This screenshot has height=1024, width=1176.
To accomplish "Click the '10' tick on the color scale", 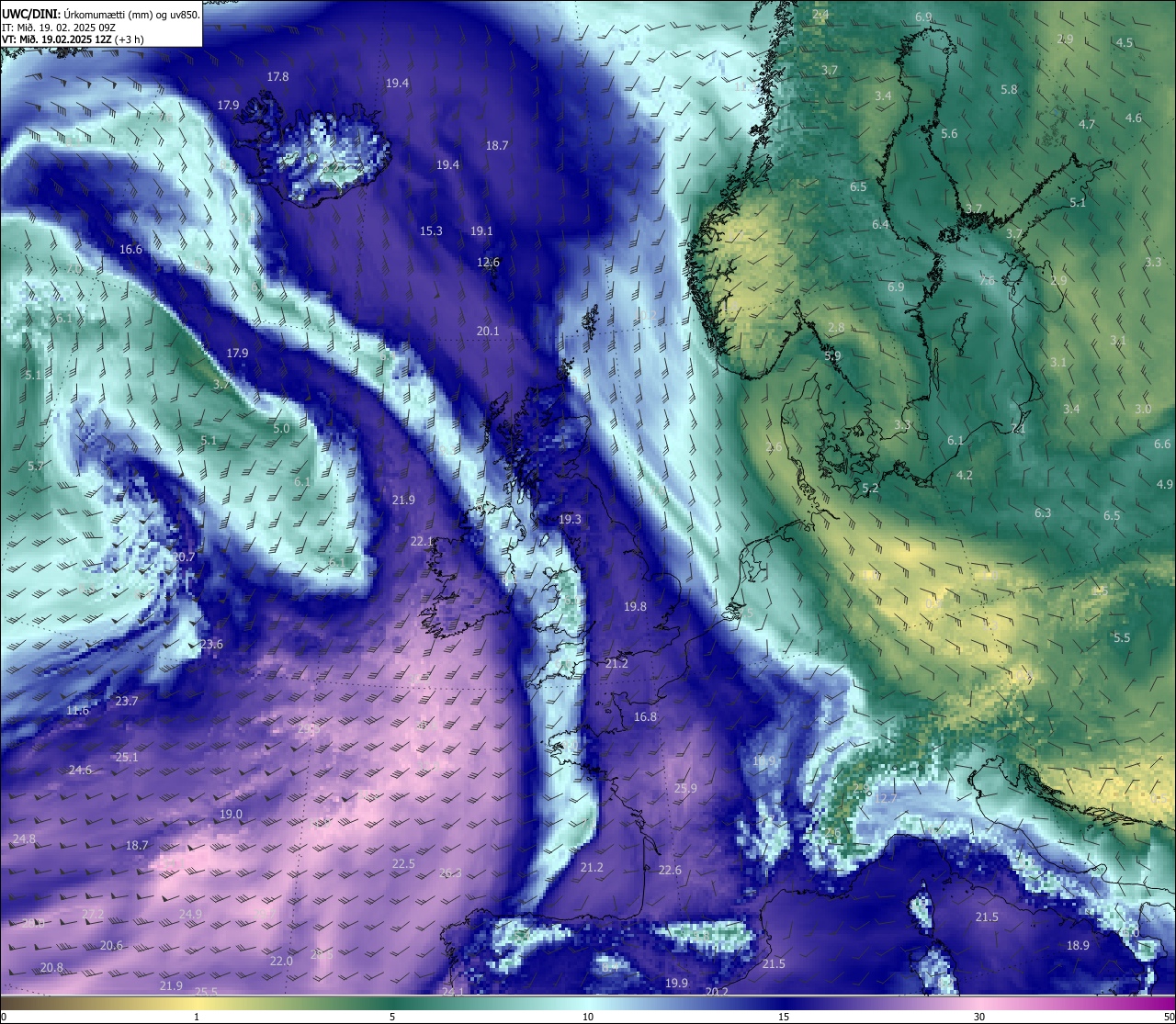I will click(x=588, y=1017).
